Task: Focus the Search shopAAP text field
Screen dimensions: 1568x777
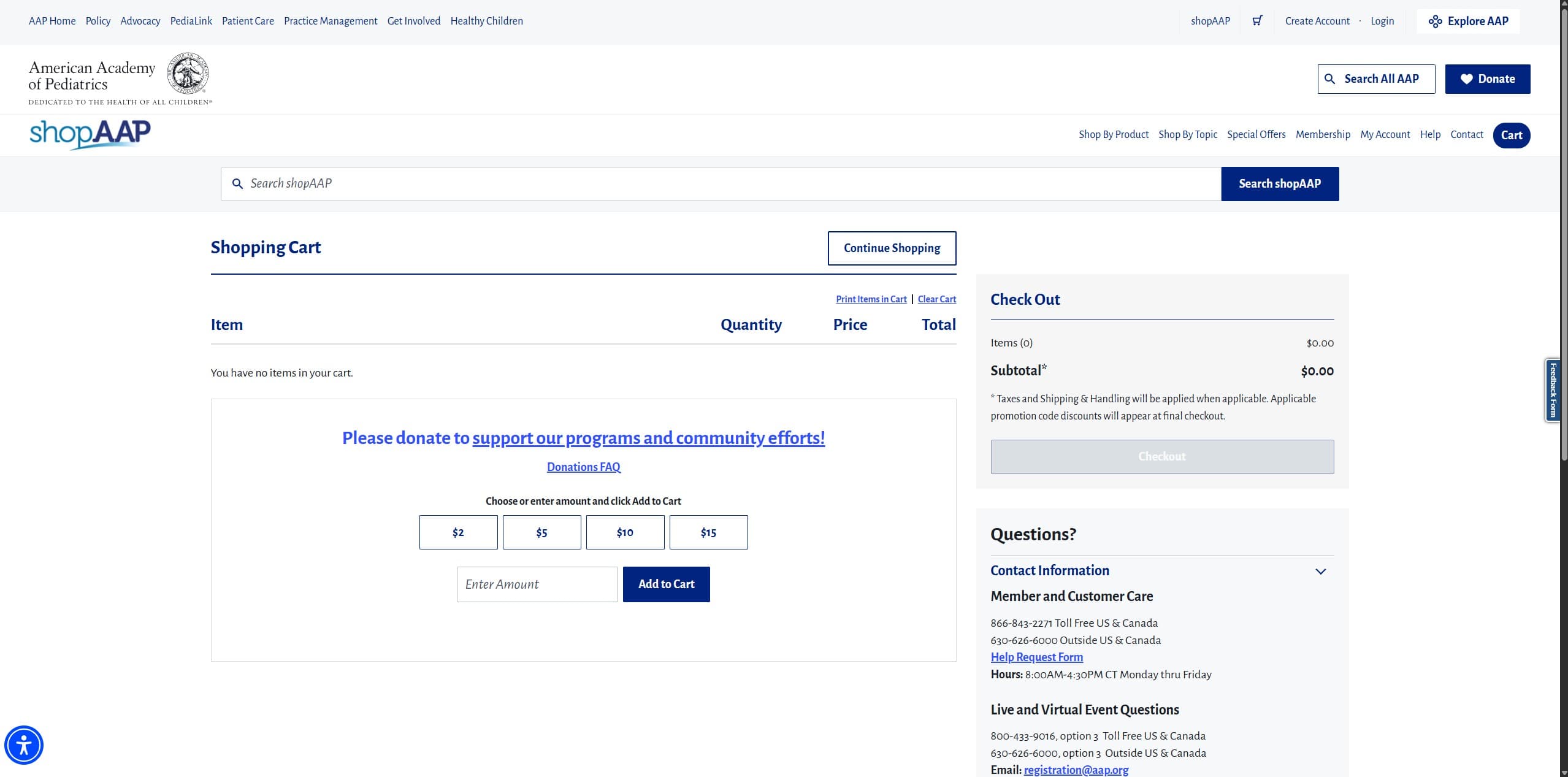Action: [x=721, y=183]
